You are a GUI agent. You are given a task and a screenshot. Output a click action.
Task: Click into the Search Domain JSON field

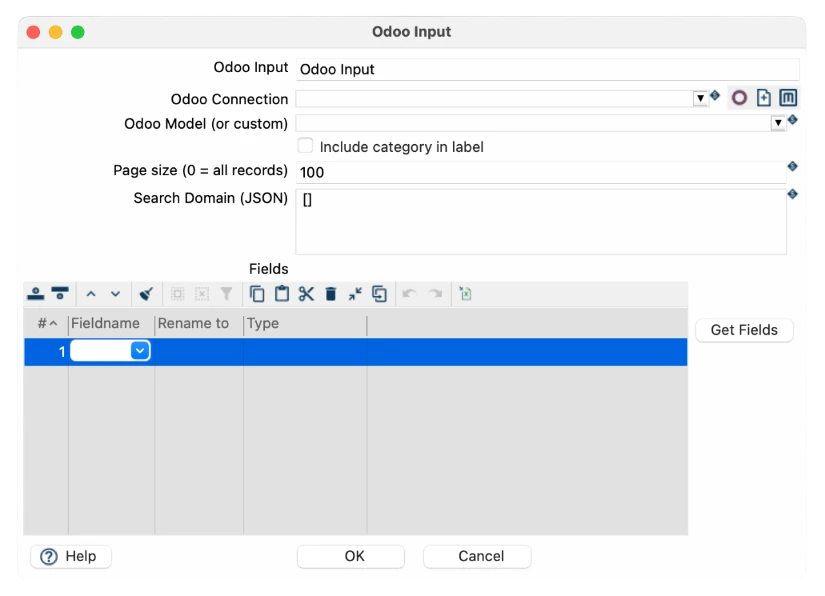(x=540, y=221)
